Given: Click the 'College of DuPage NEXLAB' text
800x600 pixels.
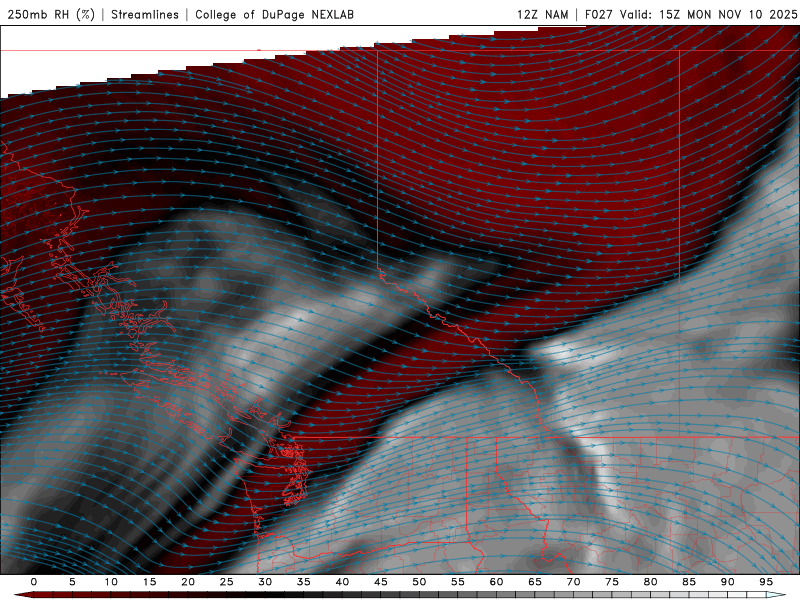Looking at the screenshot, I should tap(274, 14).
